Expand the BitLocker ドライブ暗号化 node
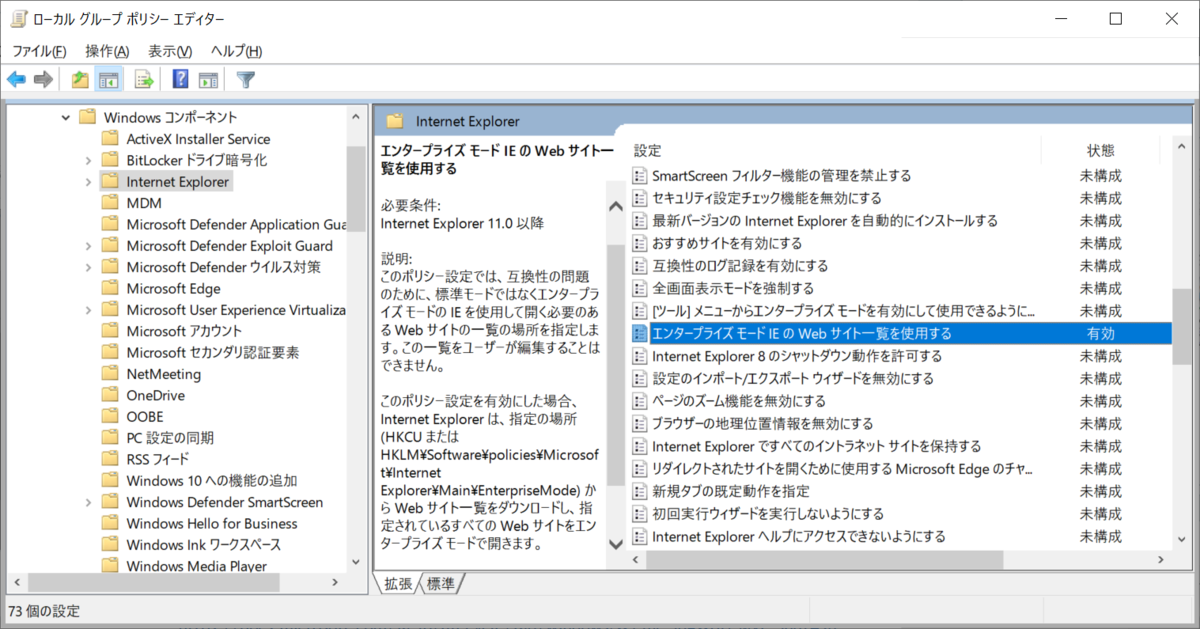The height and width of the screenshot is (629, 1200). (x=88, y=160)
